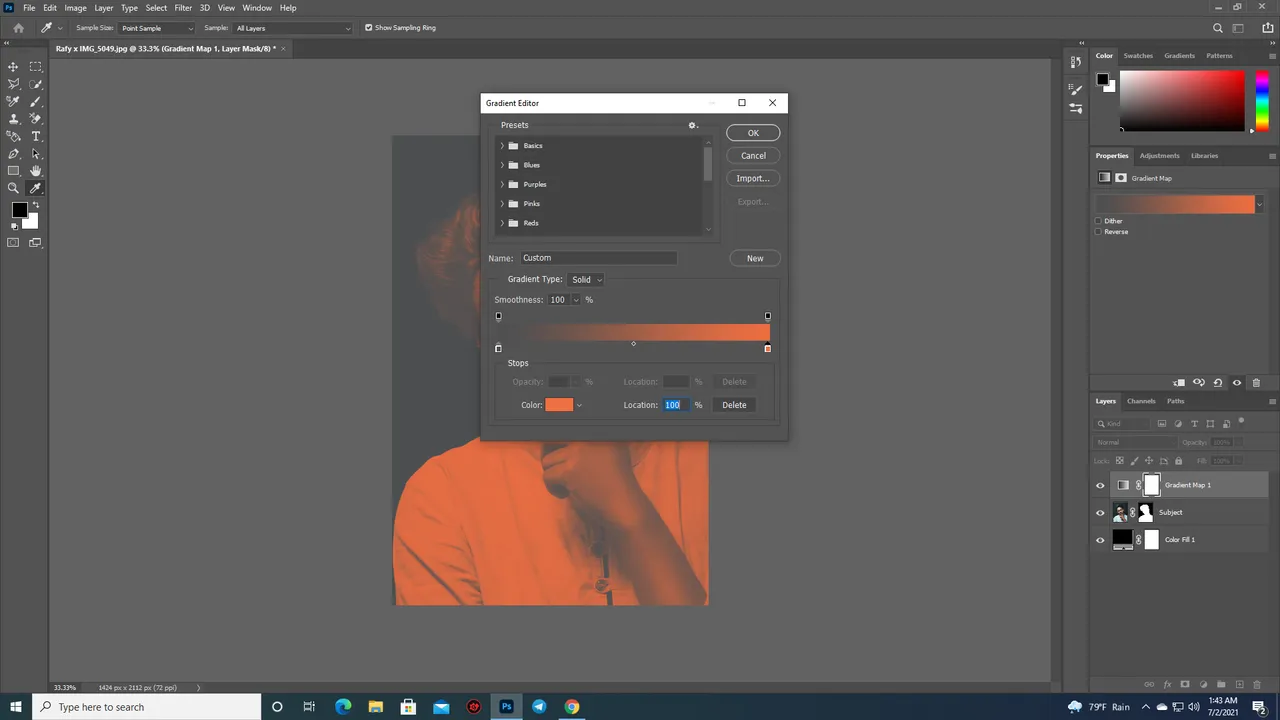Select the Hand tool
1280x720 pixels.
click(36, 171)
